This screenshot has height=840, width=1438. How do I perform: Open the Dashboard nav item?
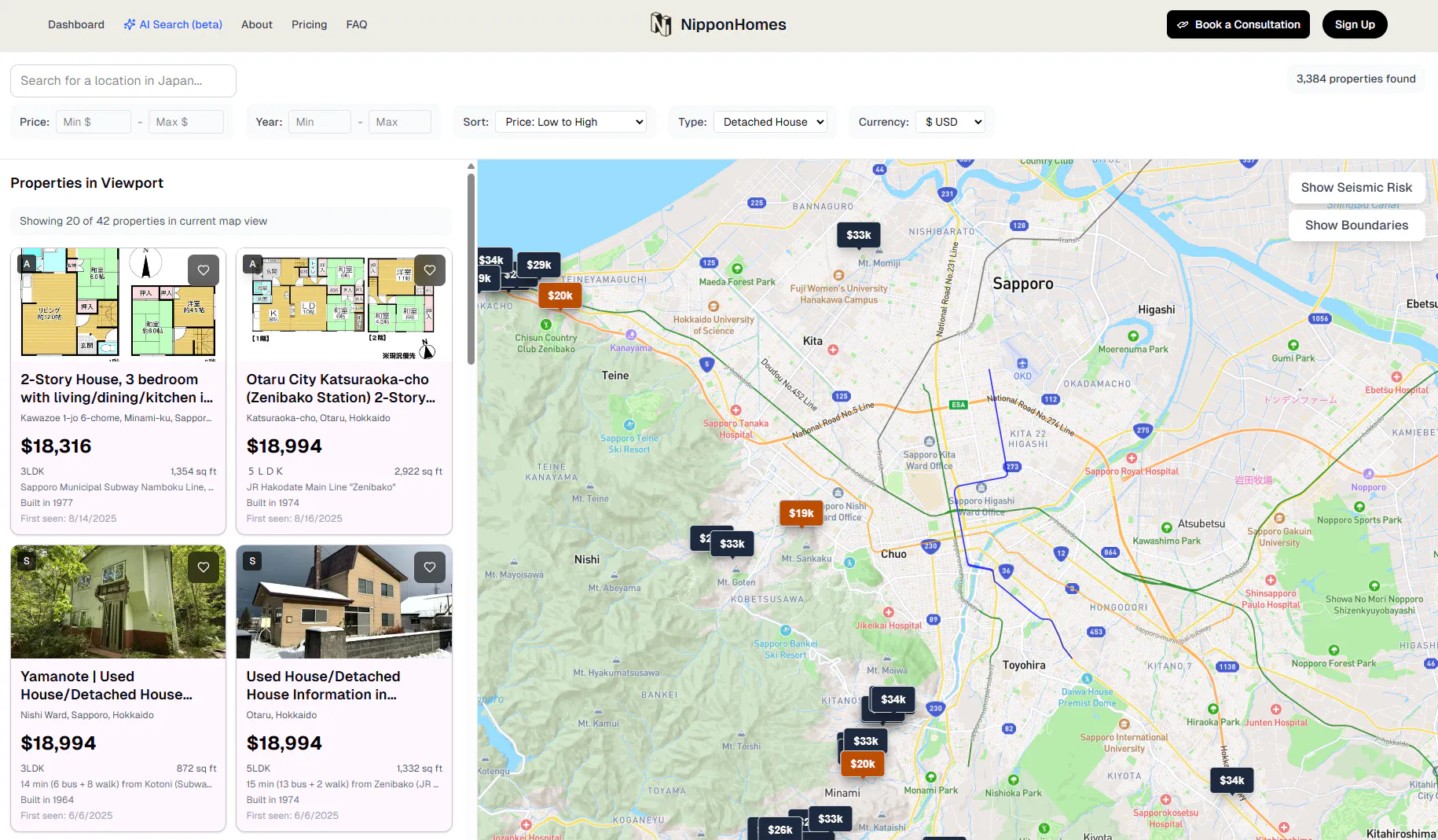tap(76, 24)
